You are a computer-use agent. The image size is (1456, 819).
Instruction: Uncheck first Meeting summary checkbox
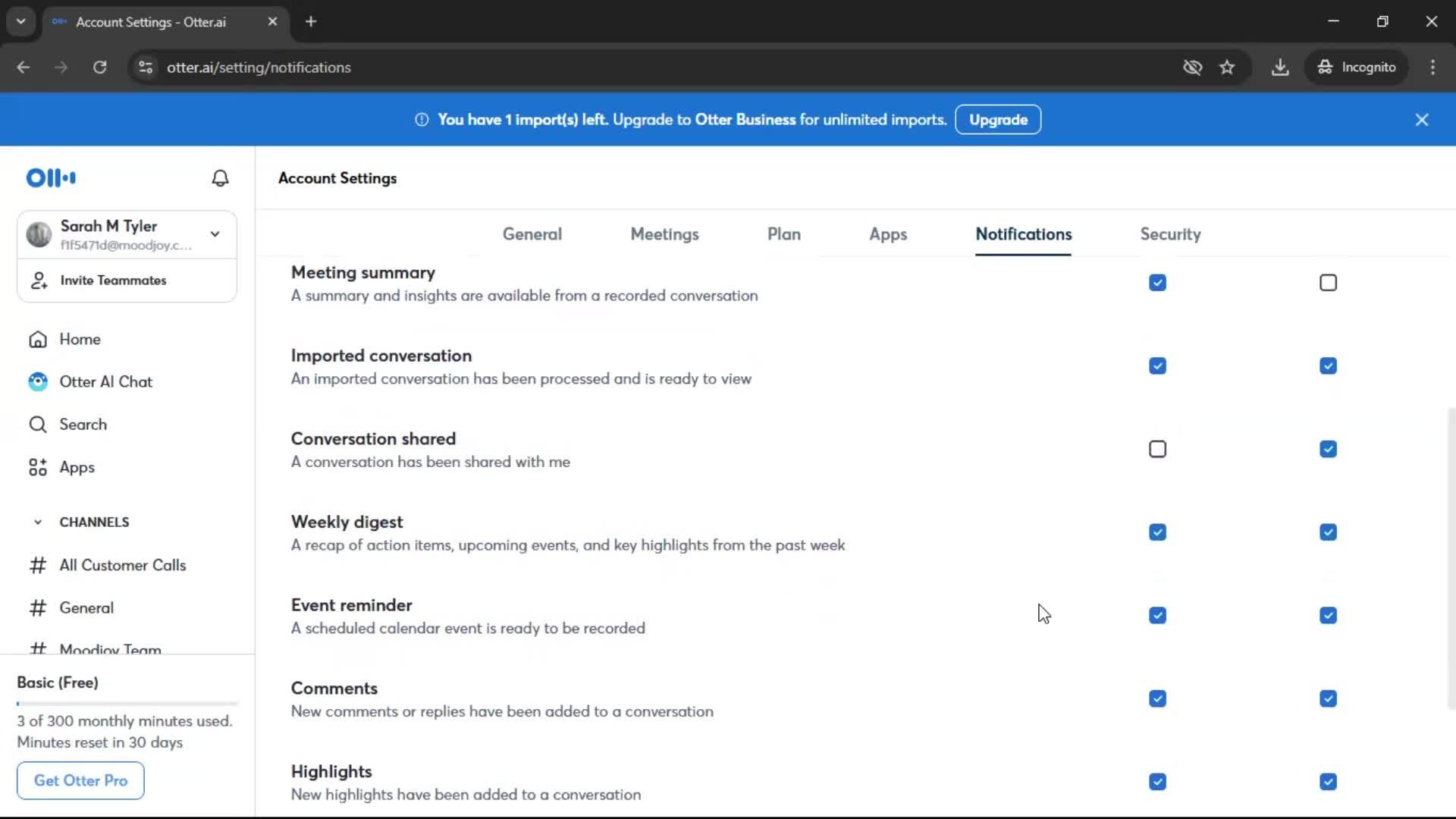tap(1157, 283)
